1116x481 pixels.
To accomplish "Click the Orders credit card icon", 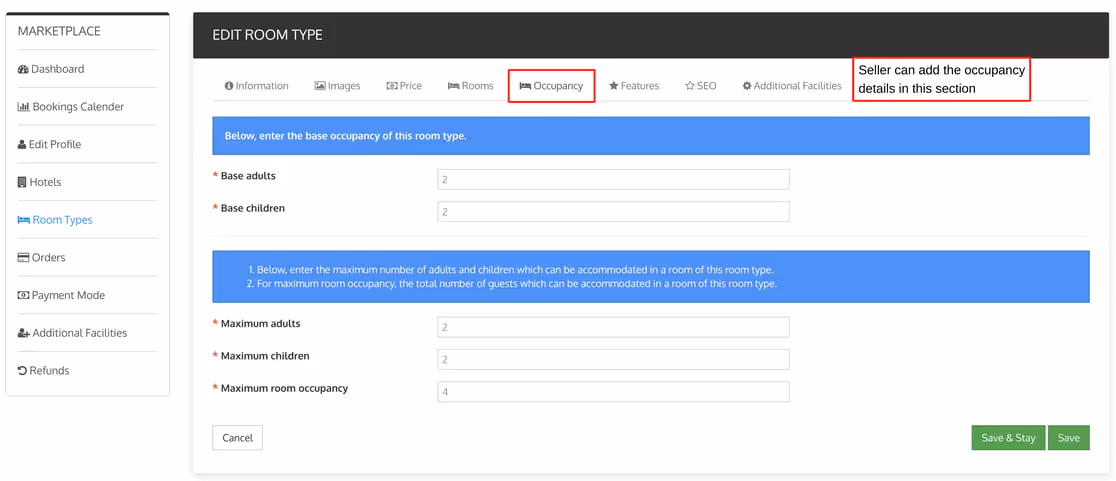I will 23,258.
